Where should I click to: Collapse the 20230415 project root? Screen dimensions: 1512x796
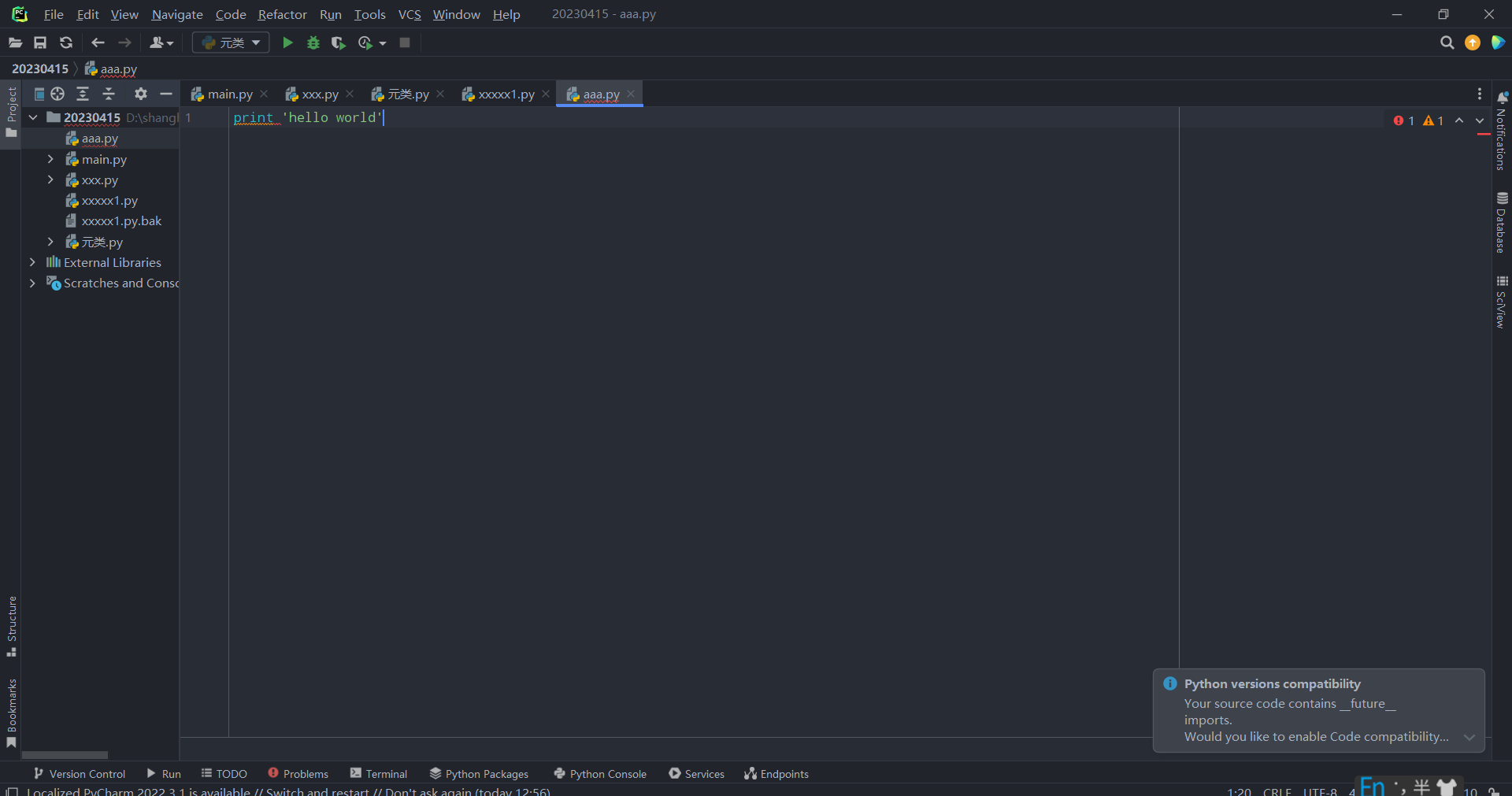click(33, 117)
